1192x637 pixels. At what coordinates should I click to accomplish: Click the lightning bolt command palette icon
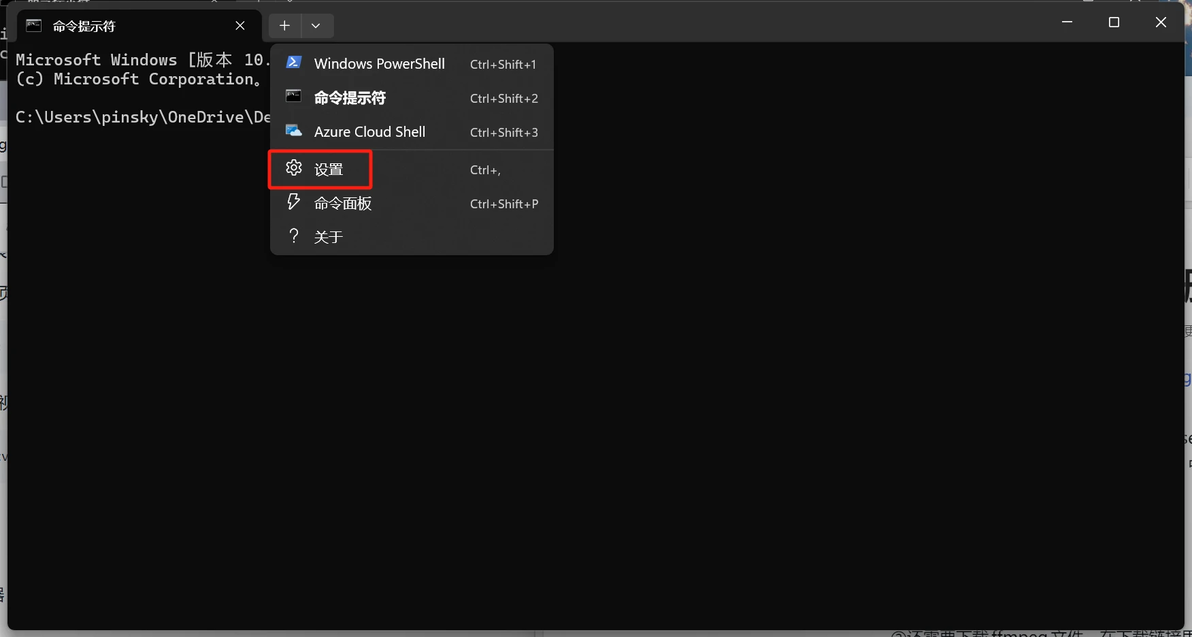click(x=293, y=202)
